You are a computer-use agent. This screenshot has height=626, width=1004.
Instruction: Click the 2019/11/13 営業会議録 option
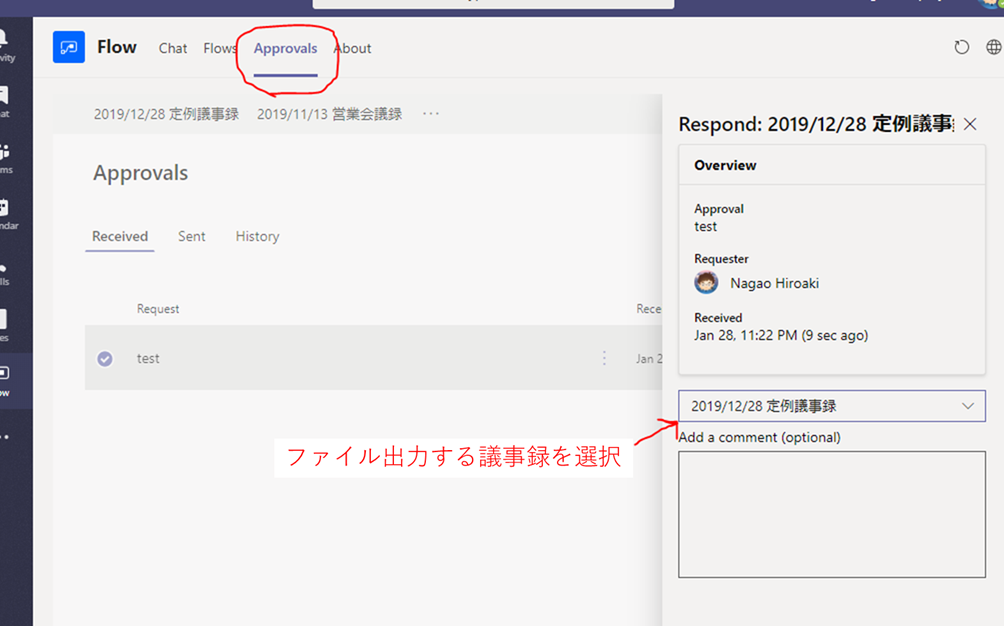tap(330, 114)
